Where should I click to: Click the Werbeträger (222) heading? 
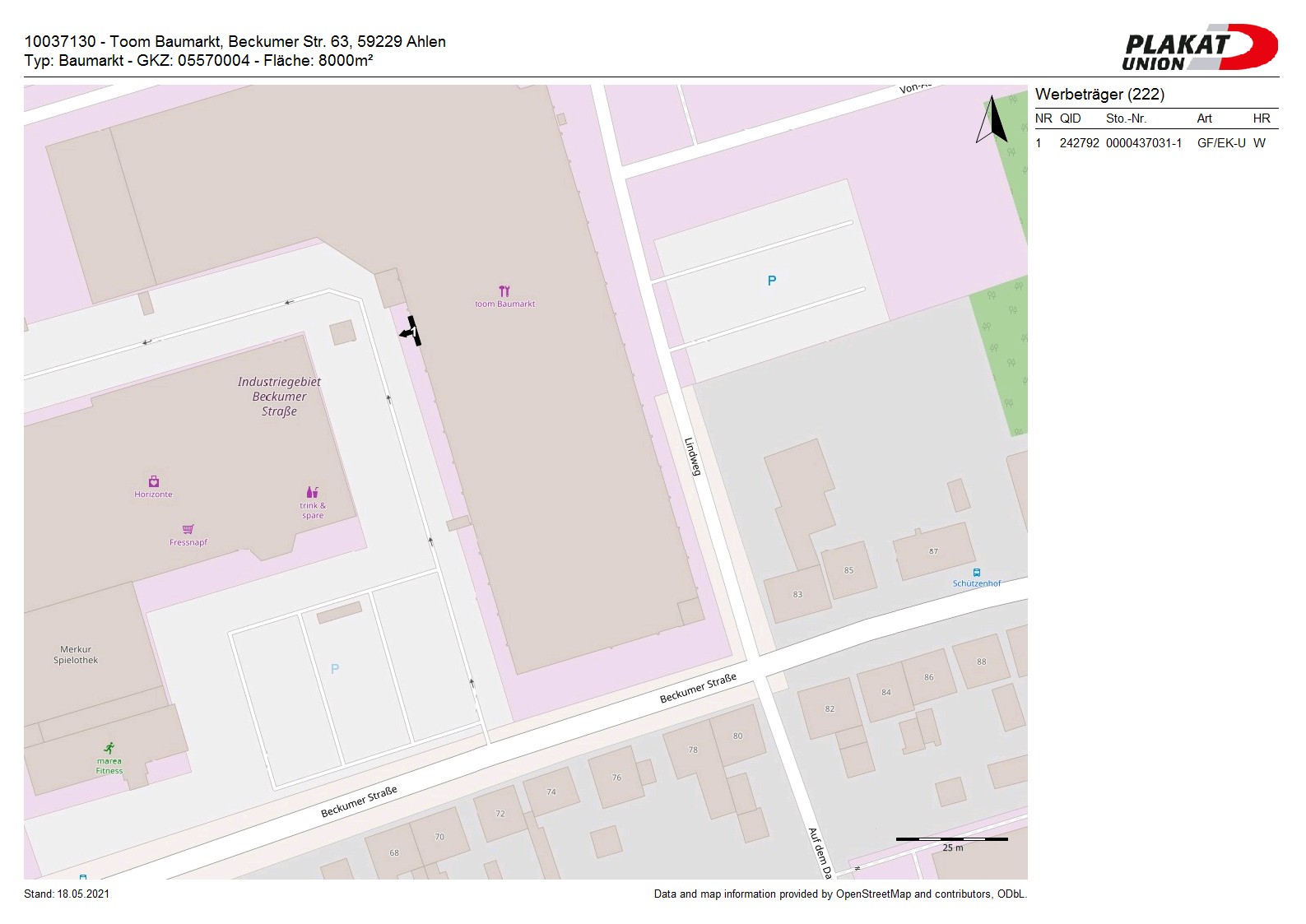1099,94
